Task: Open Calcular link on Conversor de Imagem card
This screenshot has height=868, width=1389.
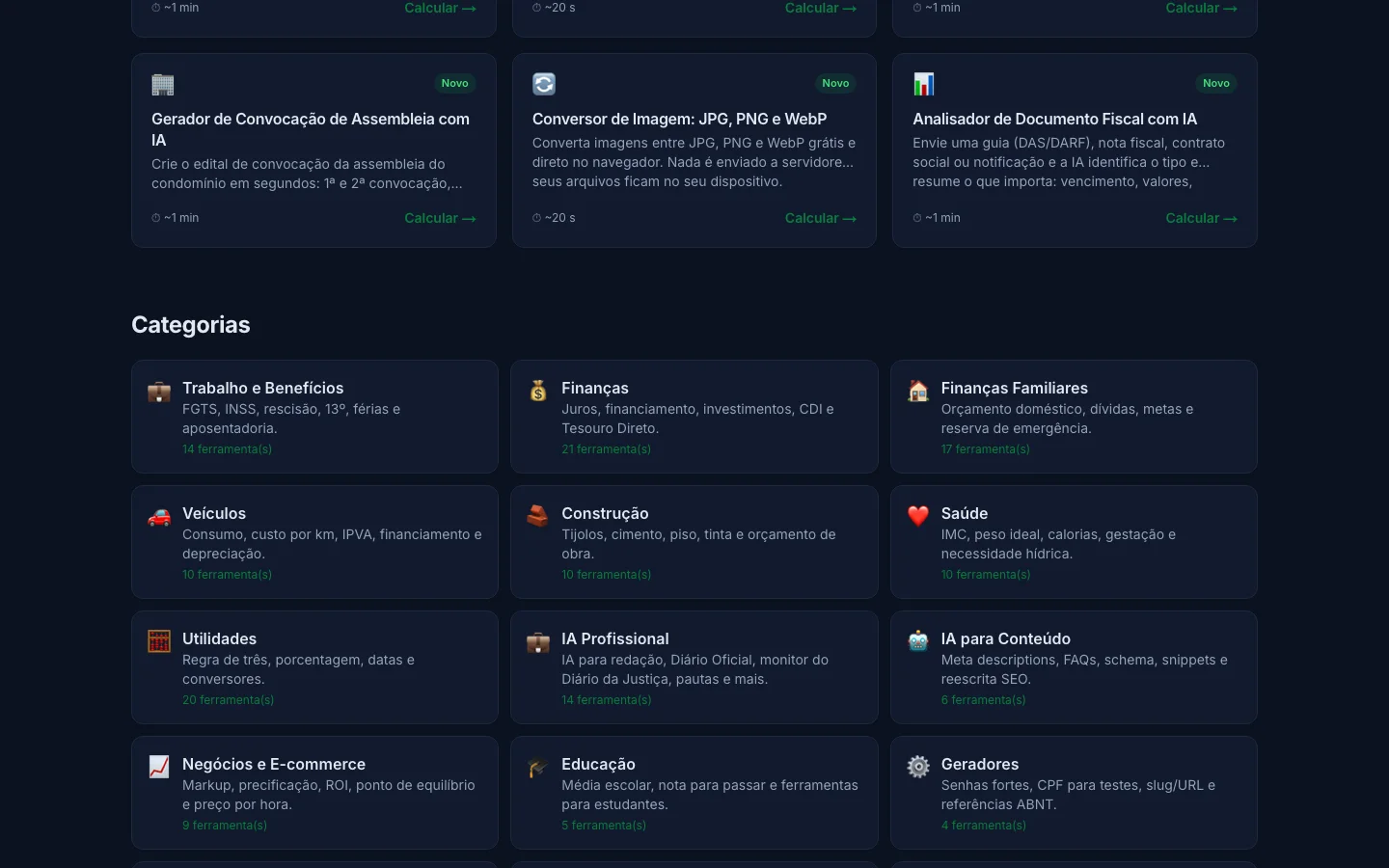Action: tap(821, 218)
